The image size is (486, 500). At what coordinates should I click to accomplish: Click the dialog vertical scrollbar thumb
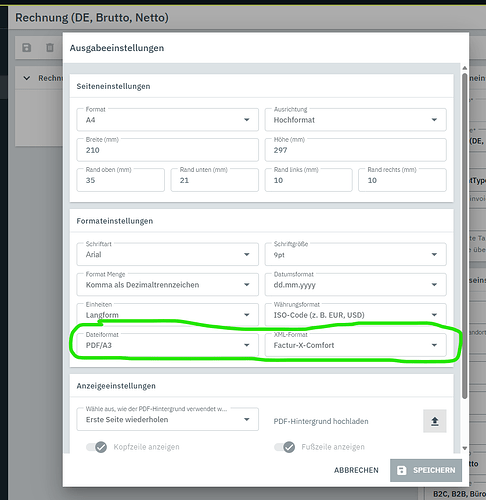465,235
